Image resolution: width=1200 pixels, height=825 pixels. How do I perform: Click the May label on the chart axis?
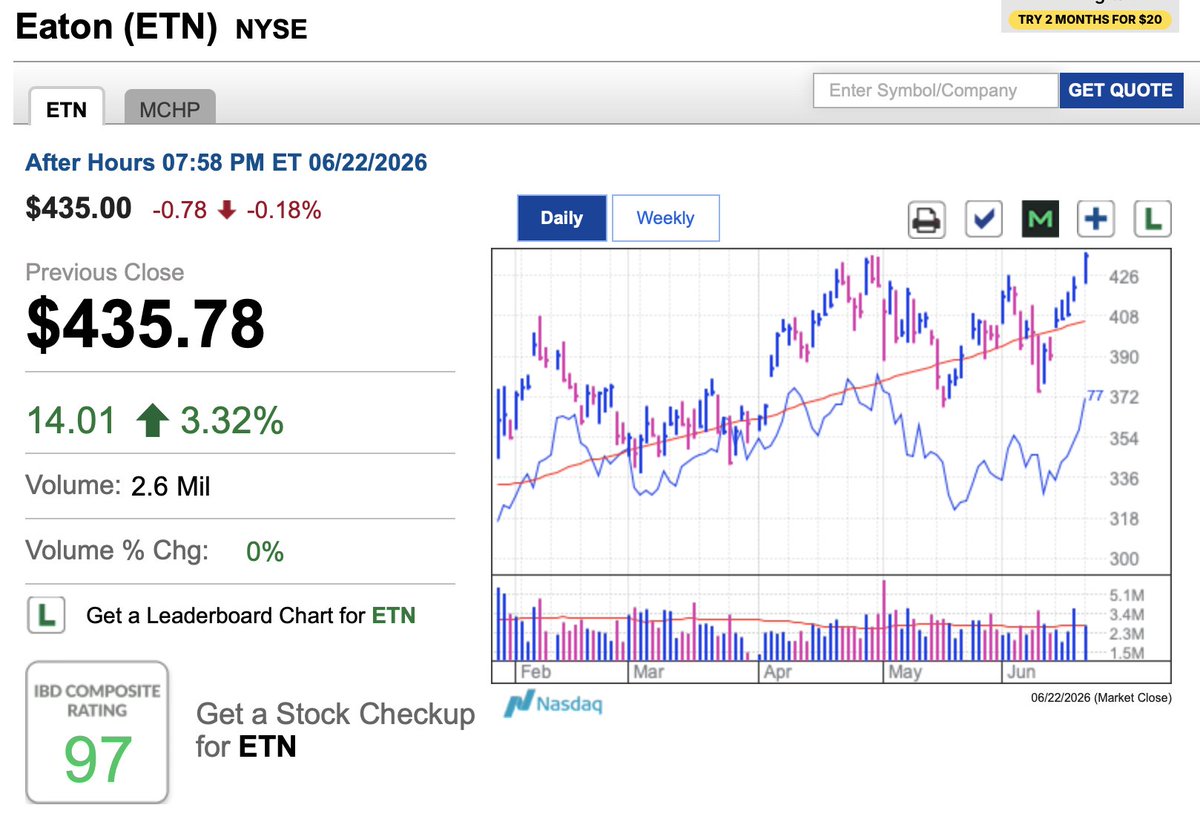pyautogui.click(x=905, y=672)
